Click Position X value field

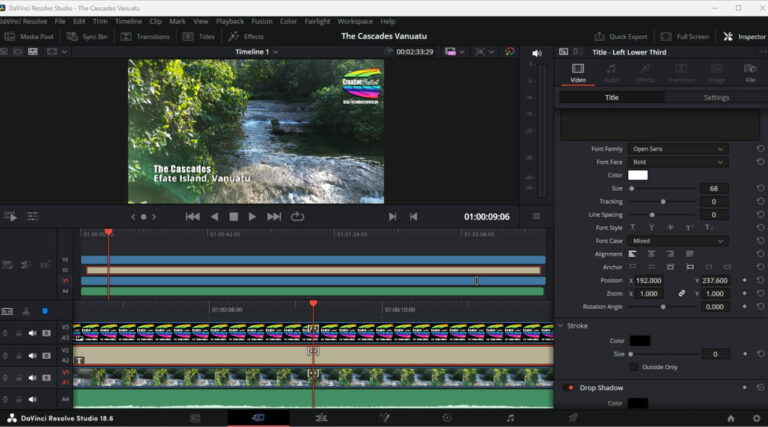649,281
